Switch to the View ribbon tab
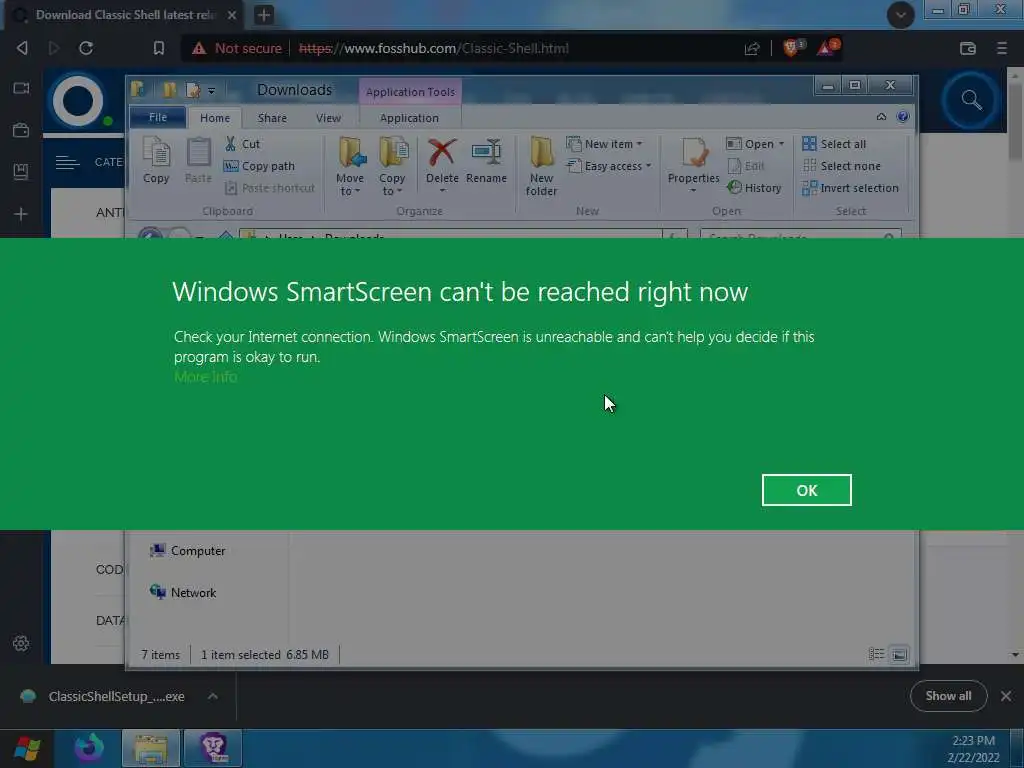 click(x=328, y=118)
